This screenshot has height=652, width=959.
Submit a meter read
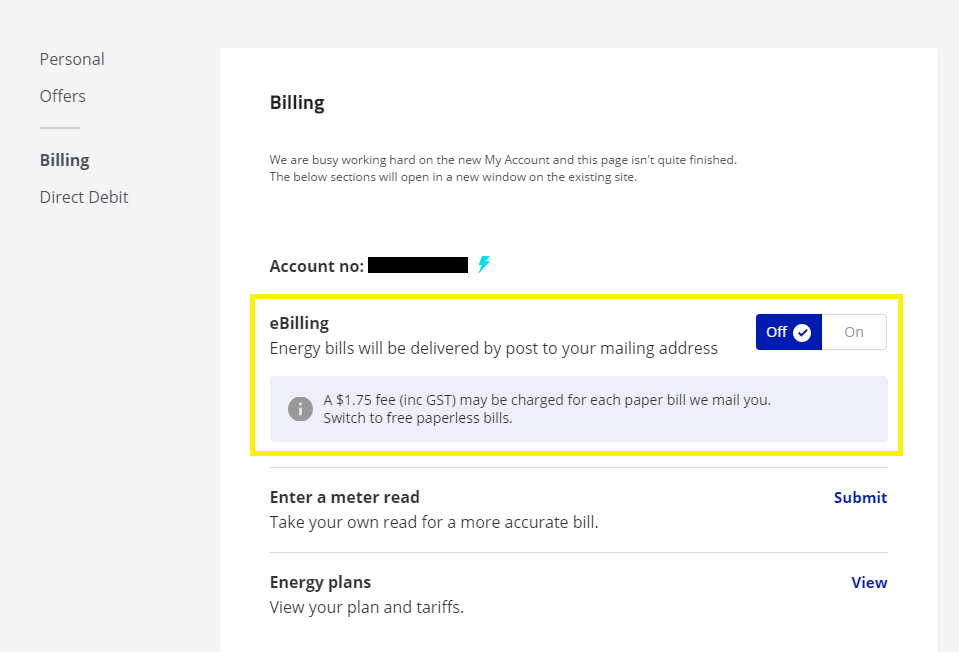[860, 497]
